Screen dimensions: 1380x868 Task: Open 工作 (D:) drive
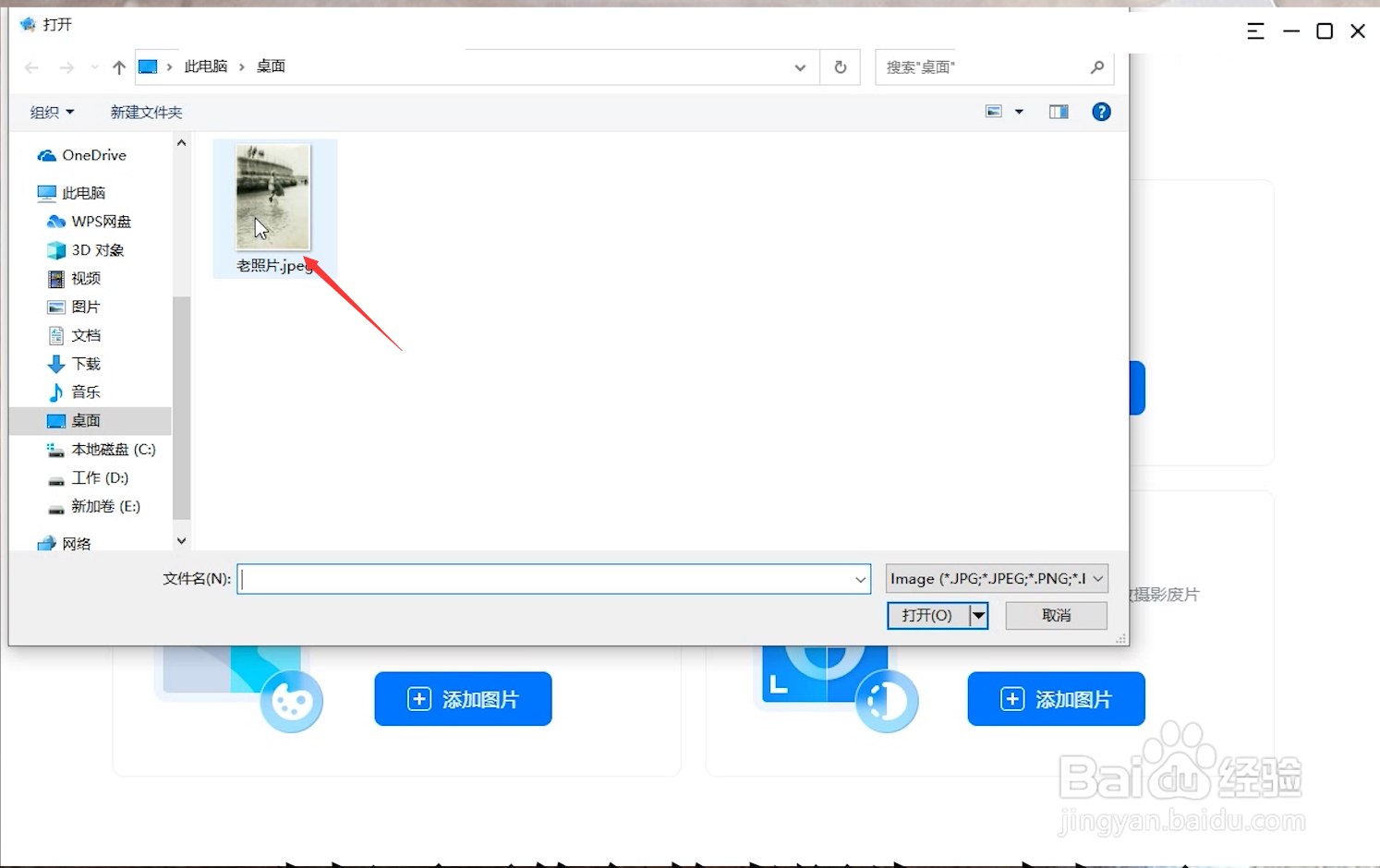tap(89, 478)
